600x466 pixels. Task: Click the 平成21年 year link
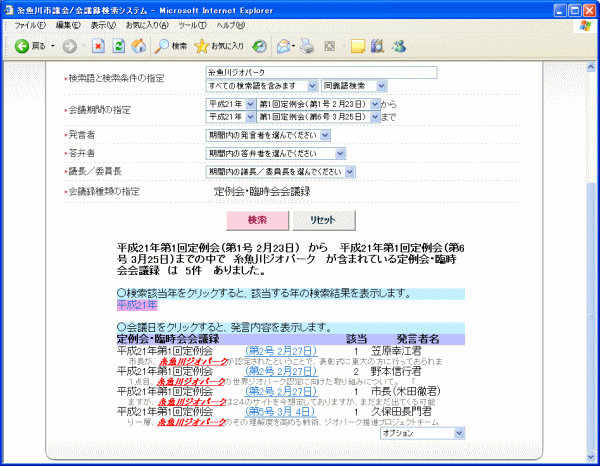point(137,305)
